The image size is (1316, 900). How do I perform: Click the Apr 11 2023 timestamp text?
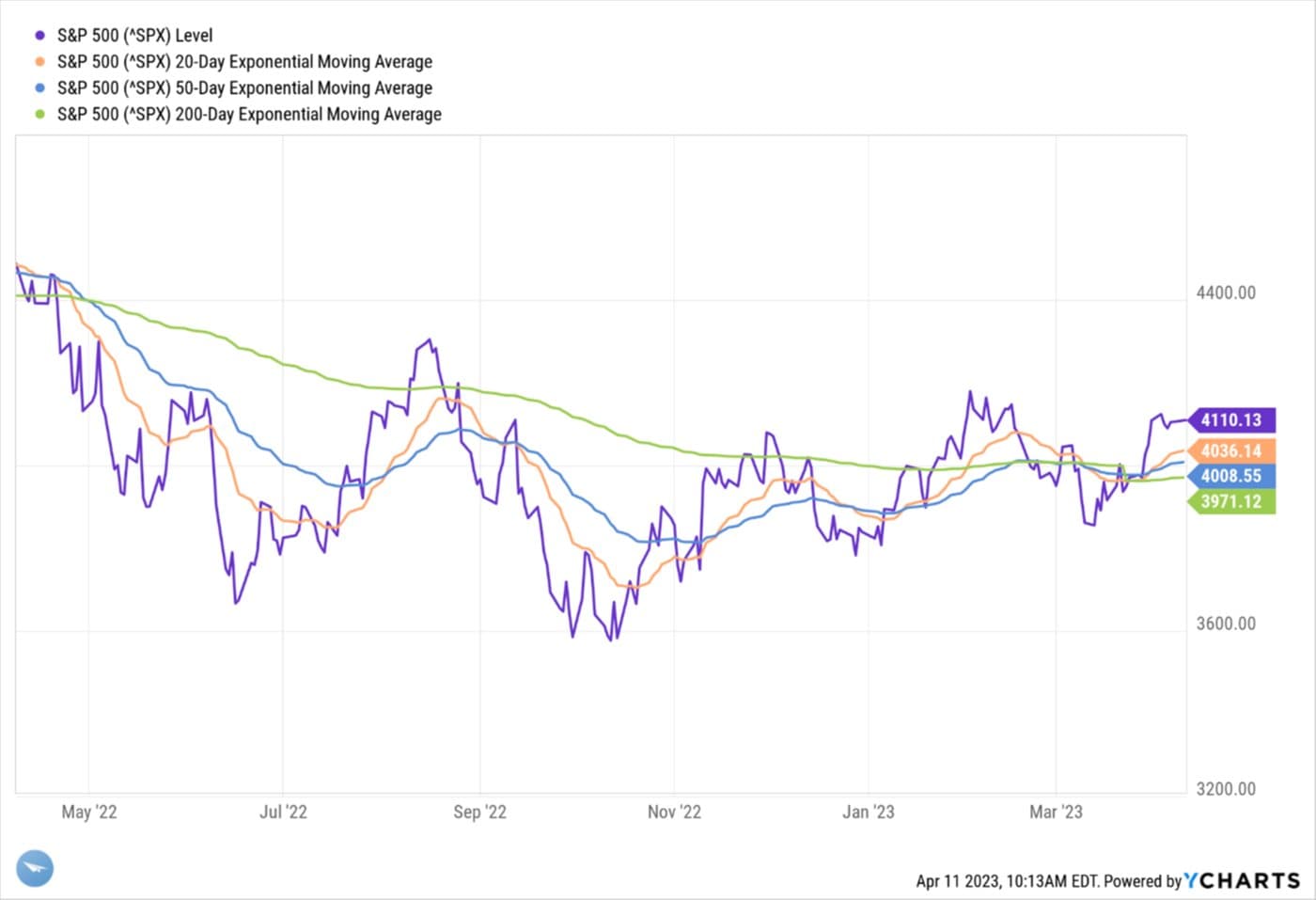pos(1008,881)
